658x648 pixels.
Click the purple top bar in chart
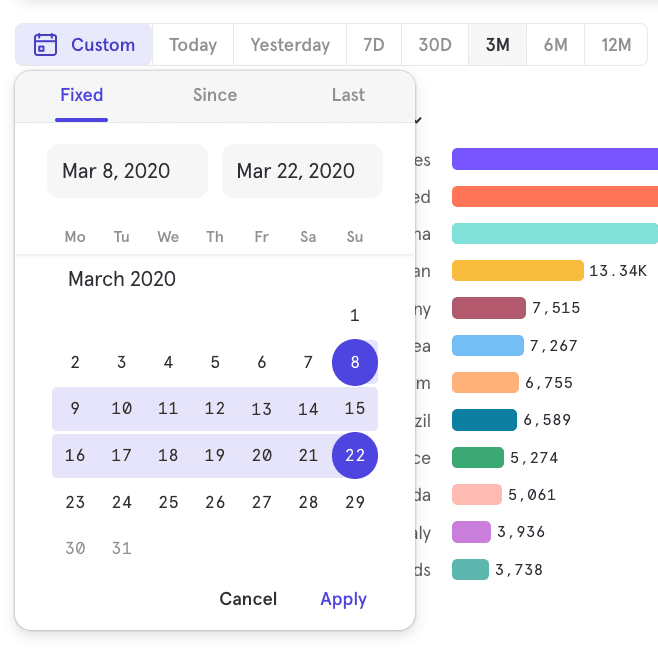[x=555, y=159]
